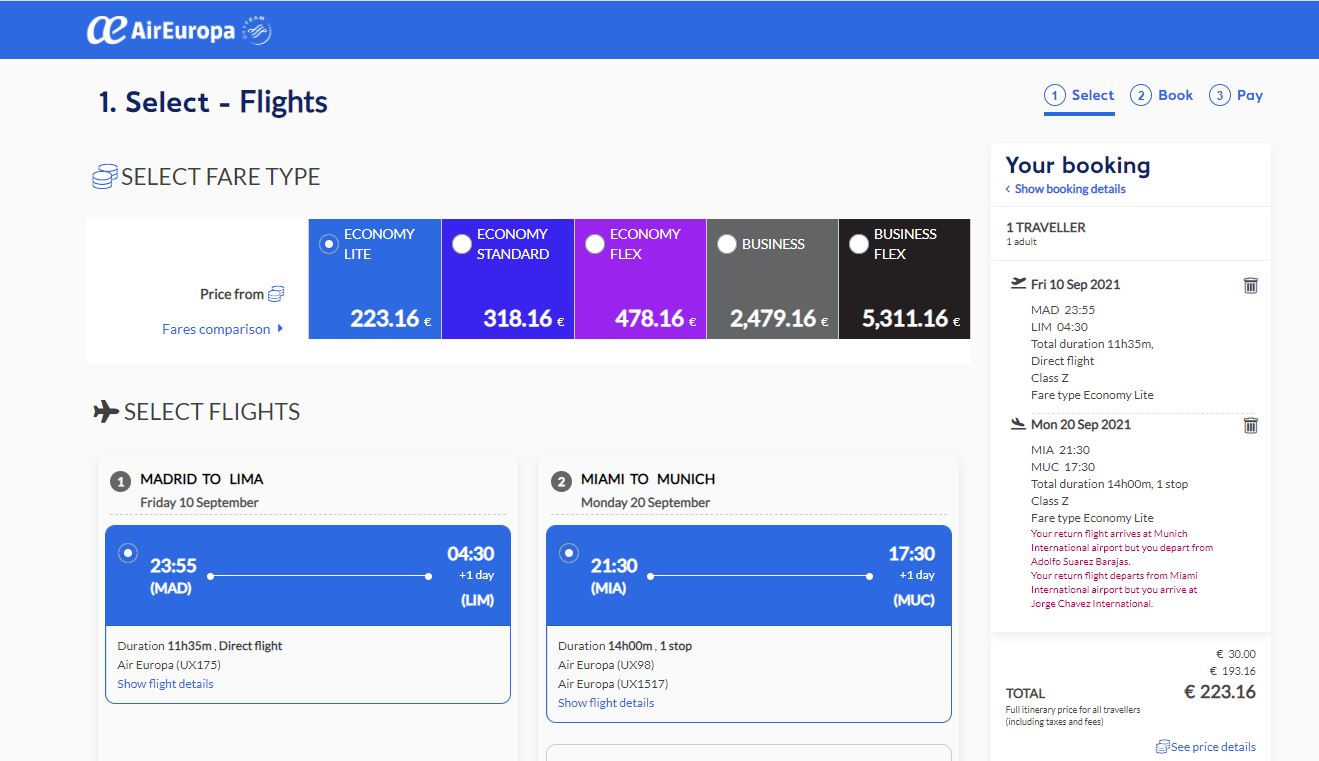Click the Friday 10 September date

[199, 502]
